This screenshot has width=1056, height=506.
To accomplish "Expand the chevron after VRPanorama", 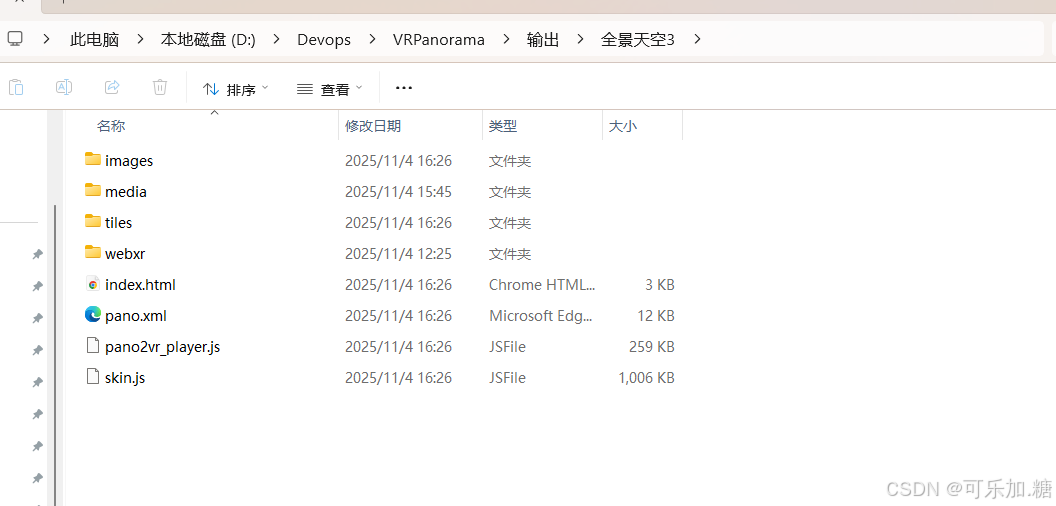I will [506, 39].
